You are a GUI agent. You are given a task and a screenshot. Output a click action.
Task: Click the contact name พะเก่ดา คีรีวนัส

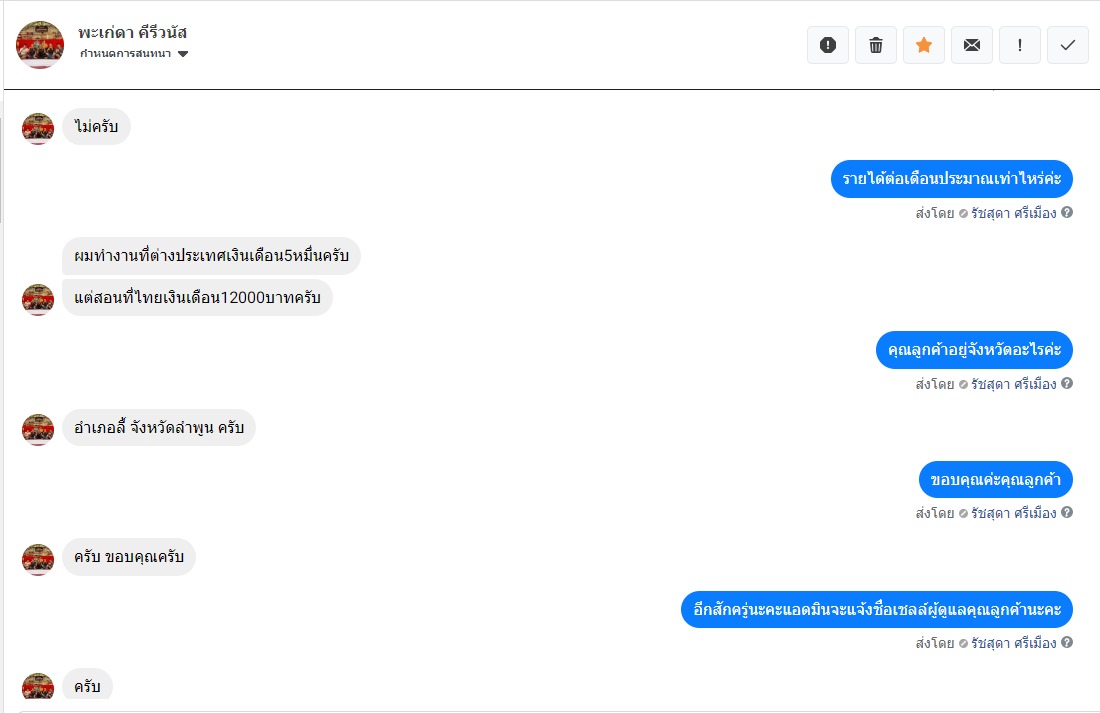tap(133, 32)
